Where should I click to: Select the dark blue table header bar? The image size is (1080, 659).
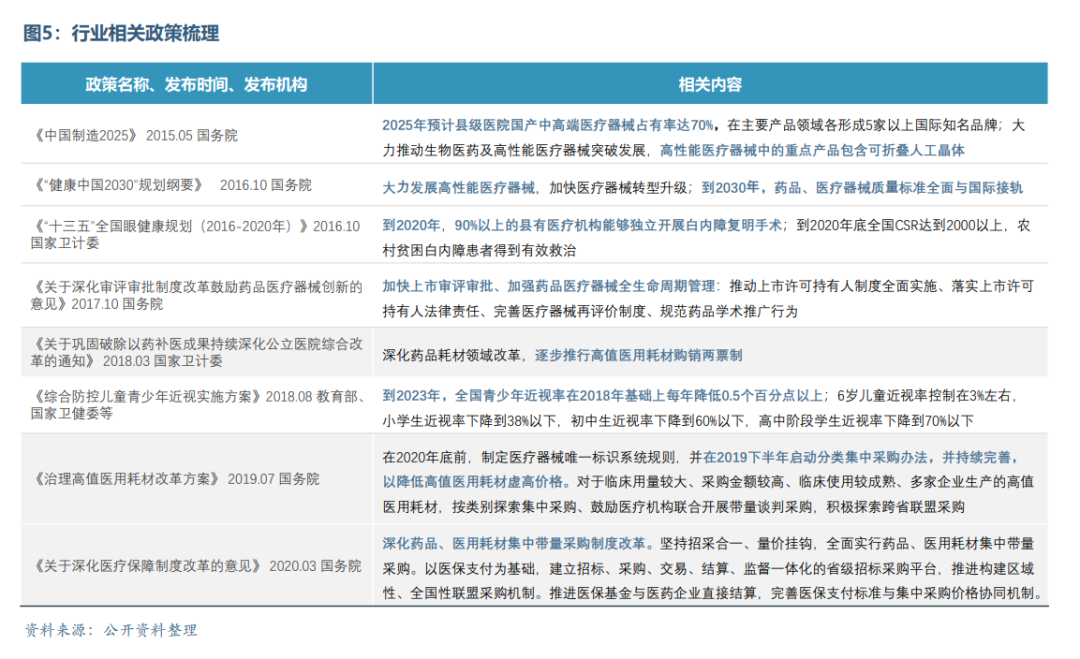coord(540,83)
